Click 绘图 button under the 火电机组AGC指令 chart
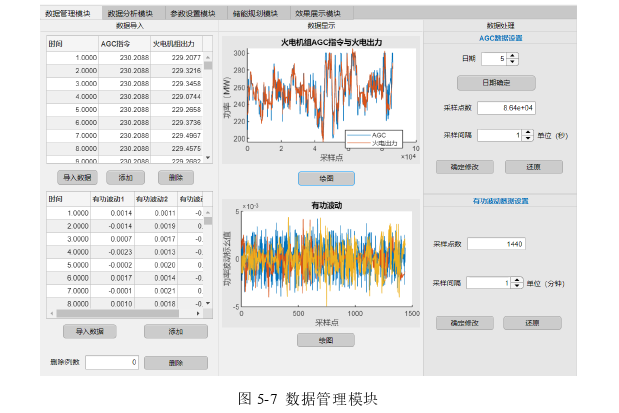619x413 pixels. click(326, 178)
